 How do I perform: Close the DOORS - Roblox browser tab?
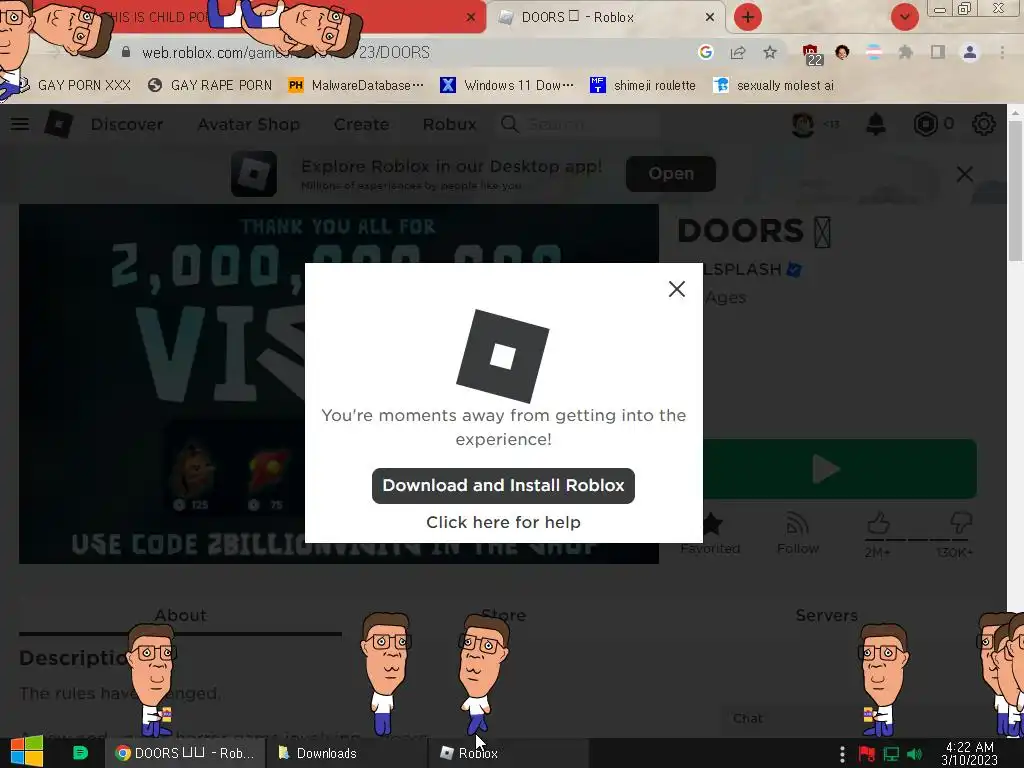710,18
